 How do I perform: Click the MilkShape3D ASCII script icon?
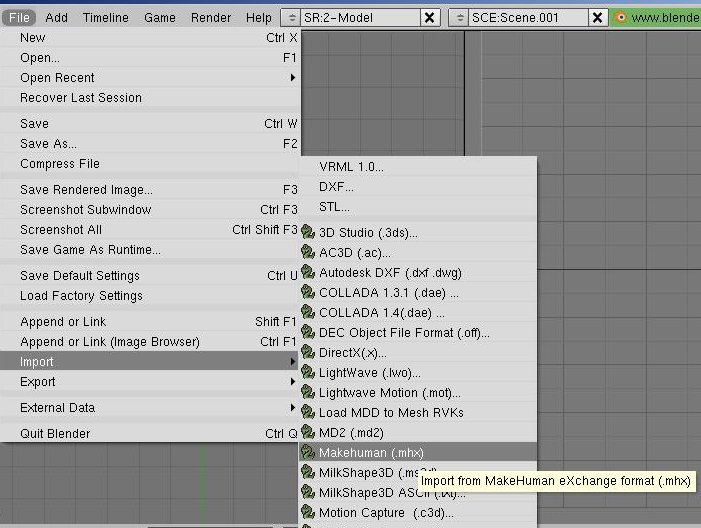click(x=308, y=492)
